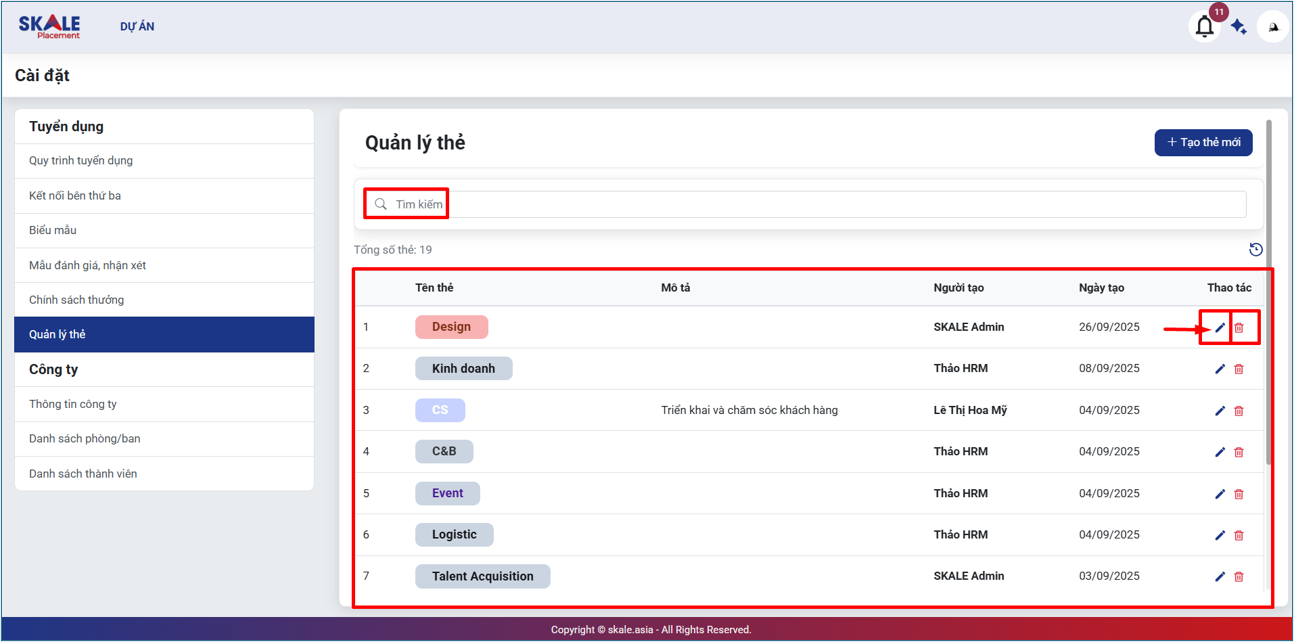
Task: Go to Chính sách thưởng section
Action: (x=76, y=300)
